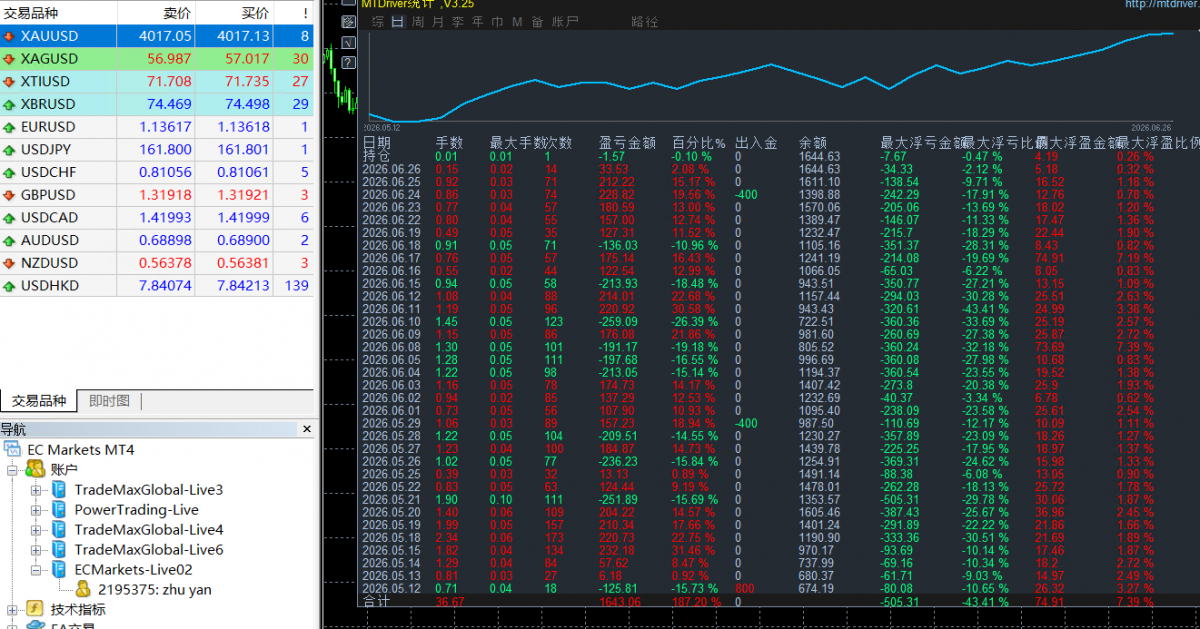Select the 巾 tab in statistics bar
The height and width of the screenshot is (629, 1200).
[x=497, y=22]
